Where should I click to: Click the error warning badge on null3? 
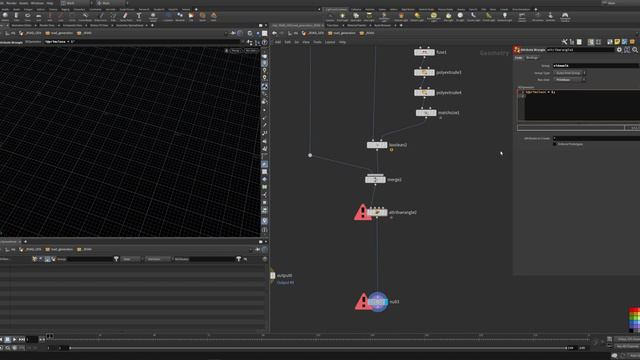coord(362,302)
